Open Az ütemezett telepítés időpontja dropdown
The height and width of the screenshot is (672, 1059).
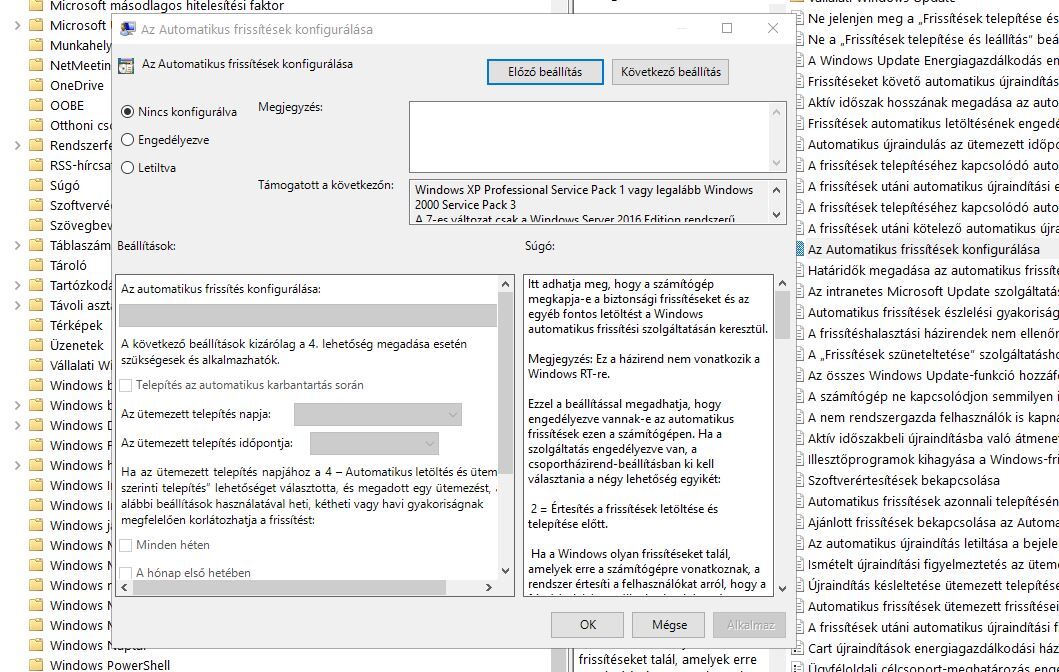[374, 443]
